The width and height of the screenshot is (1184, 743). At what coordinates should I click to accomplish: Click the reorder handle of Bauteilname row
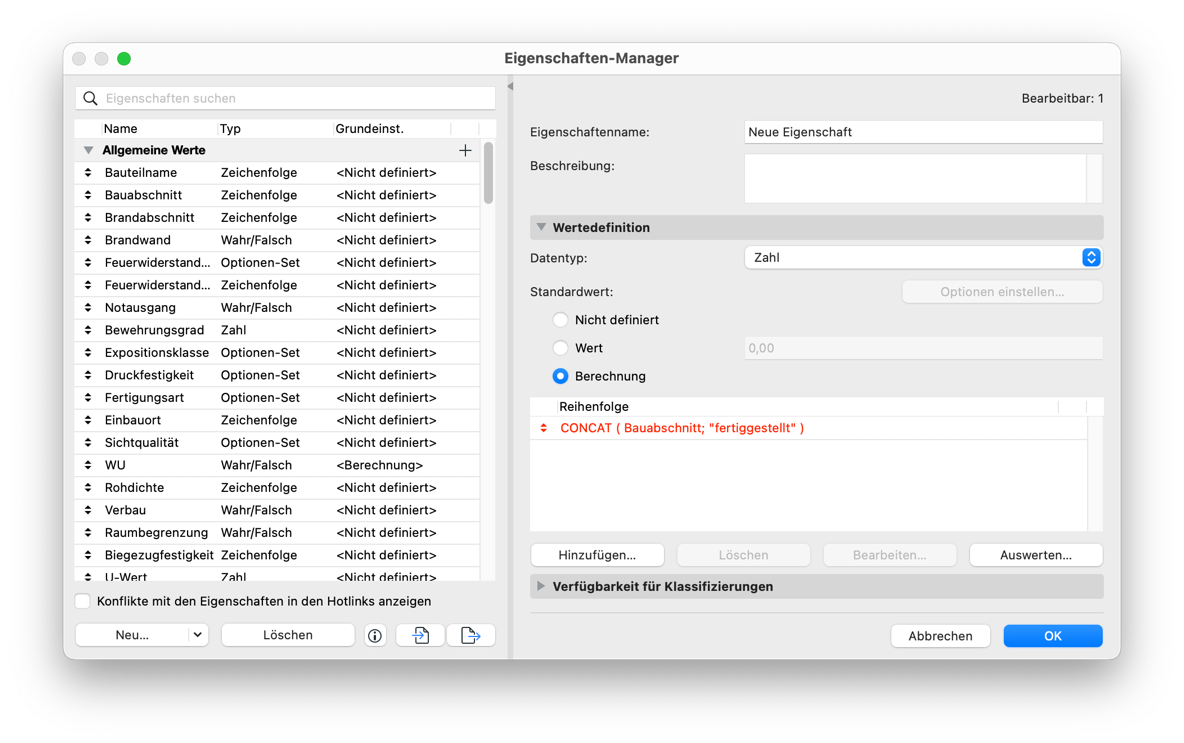88,173
